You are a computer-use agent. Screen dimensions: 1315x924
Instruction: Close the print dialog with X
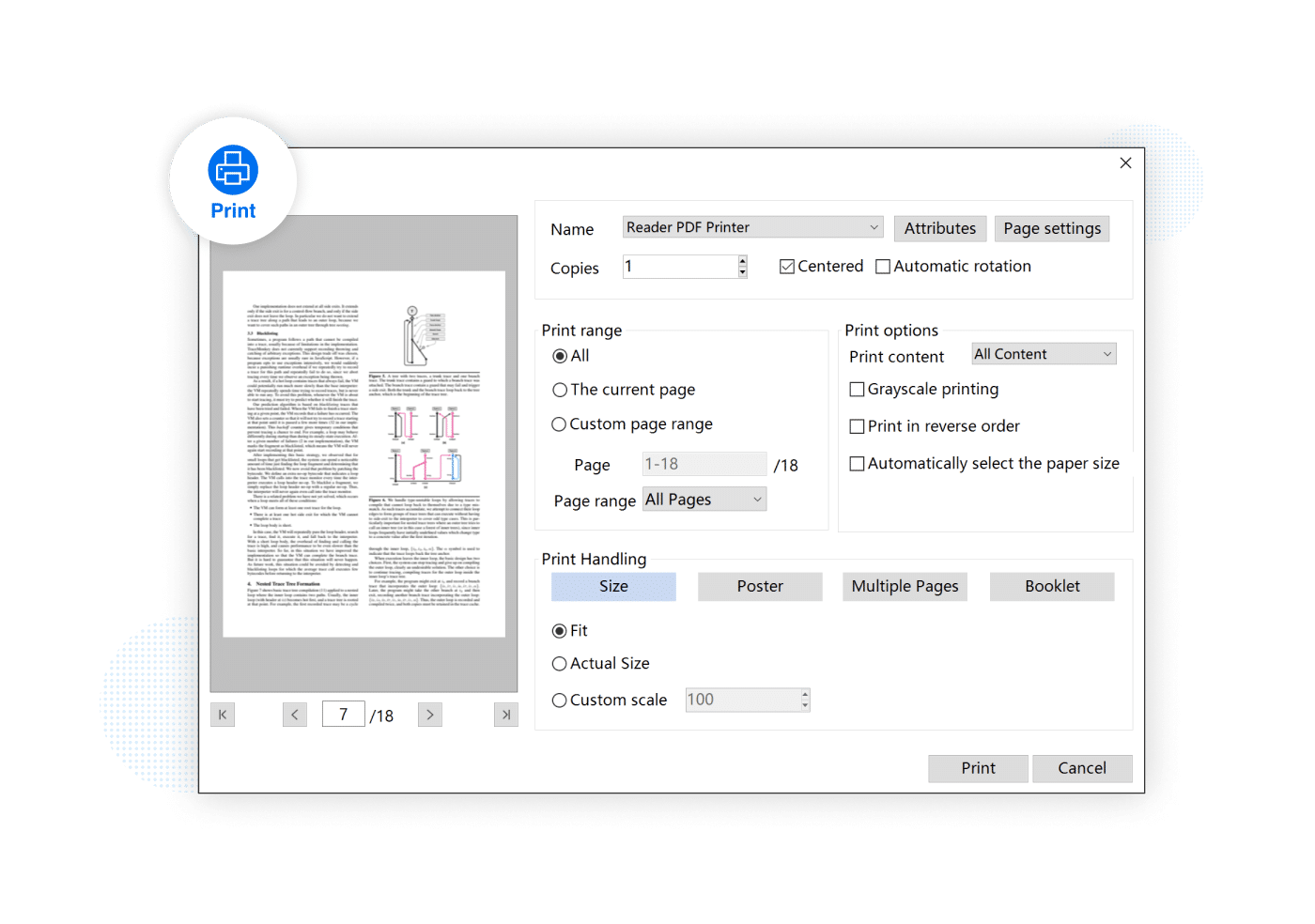(1125, 163)
